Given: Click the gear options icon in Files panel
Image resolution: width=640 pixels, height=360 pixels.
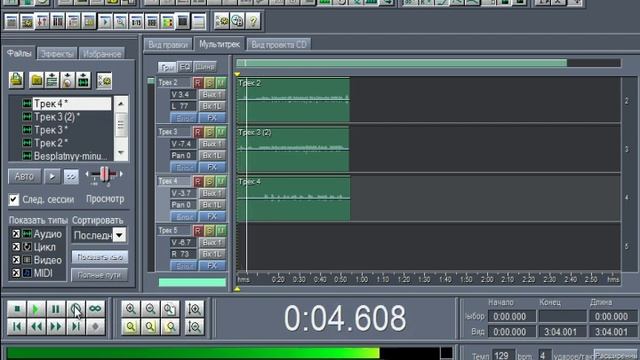Looking at the screenshot, I should [x=104, y=80].
